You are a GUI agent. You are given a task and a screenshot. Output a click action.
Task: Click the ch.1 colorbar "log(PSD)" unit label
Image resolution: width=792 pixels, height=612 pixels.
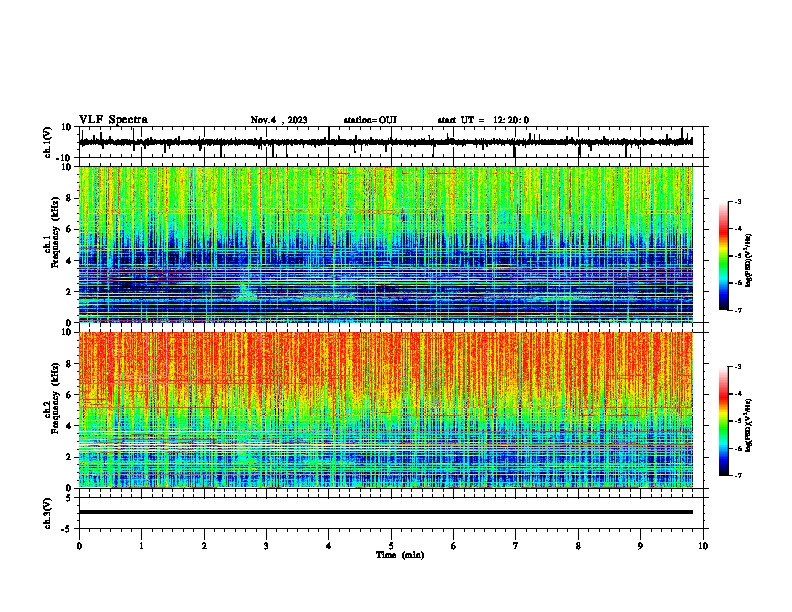coord(749,261)
